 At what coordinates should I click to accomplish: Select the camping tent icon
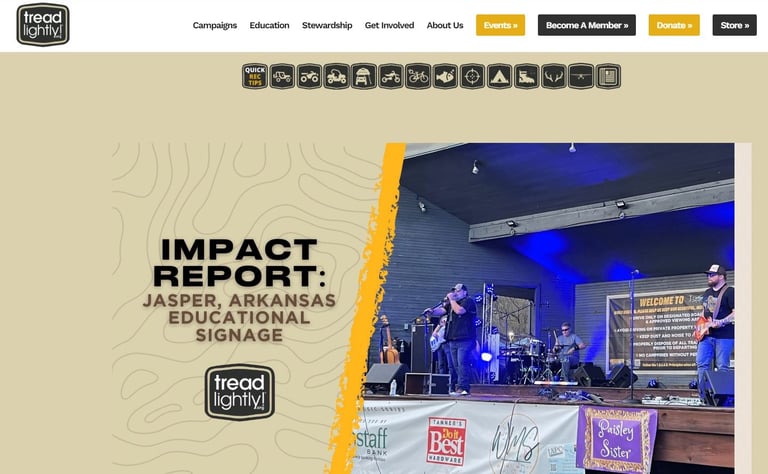click(x=499, y=76)
